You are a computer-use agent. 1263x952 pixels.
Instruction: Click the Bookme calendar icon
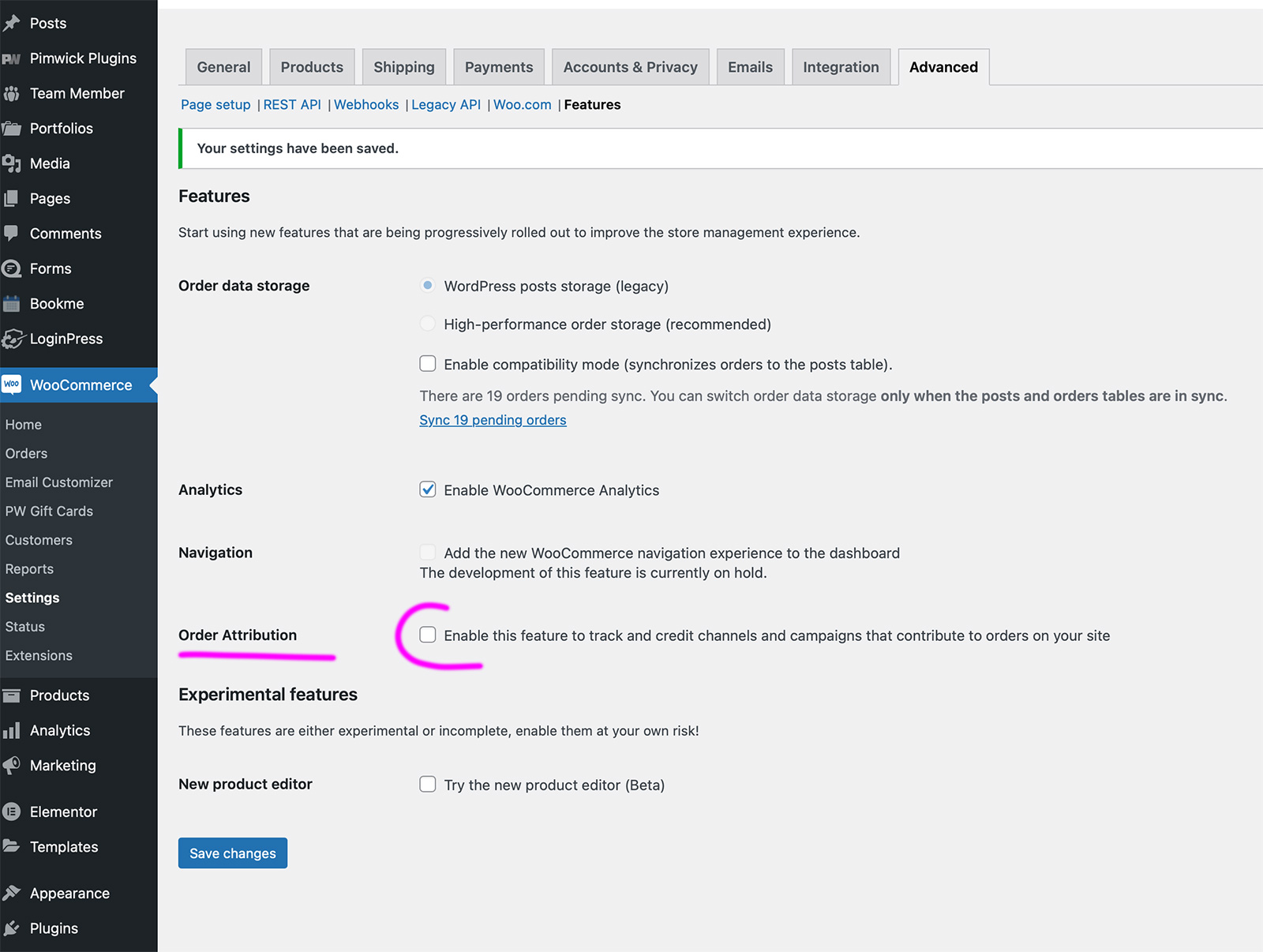click(11, 304)
